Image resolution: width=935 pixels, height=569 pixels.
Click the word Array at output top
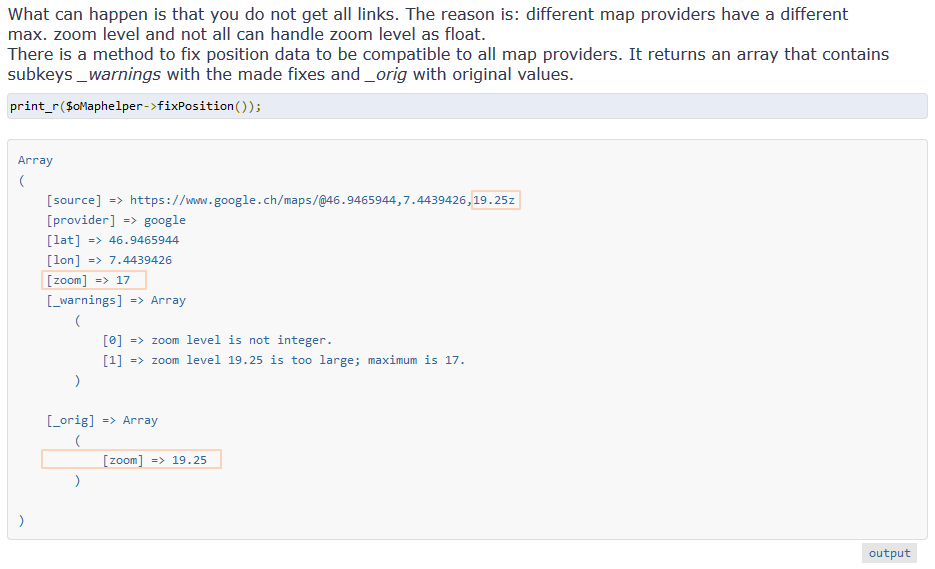(35, 160)
